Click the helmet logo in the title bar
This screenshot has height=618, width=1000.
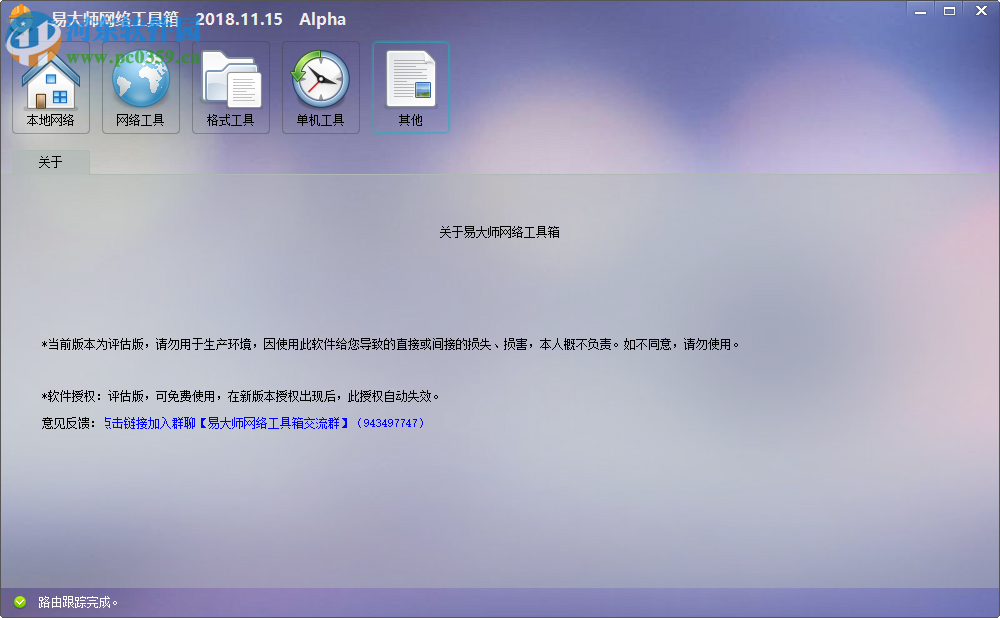click(21, 17)
